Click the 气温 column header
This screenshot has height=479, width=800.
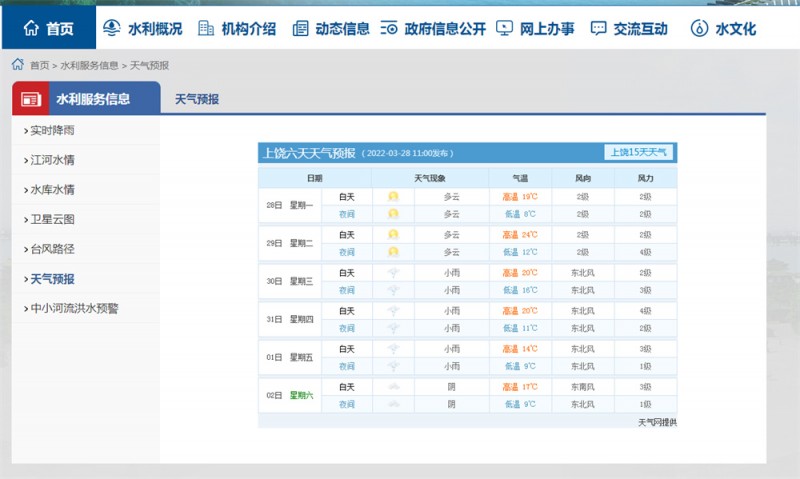click(x=520, y=178)
